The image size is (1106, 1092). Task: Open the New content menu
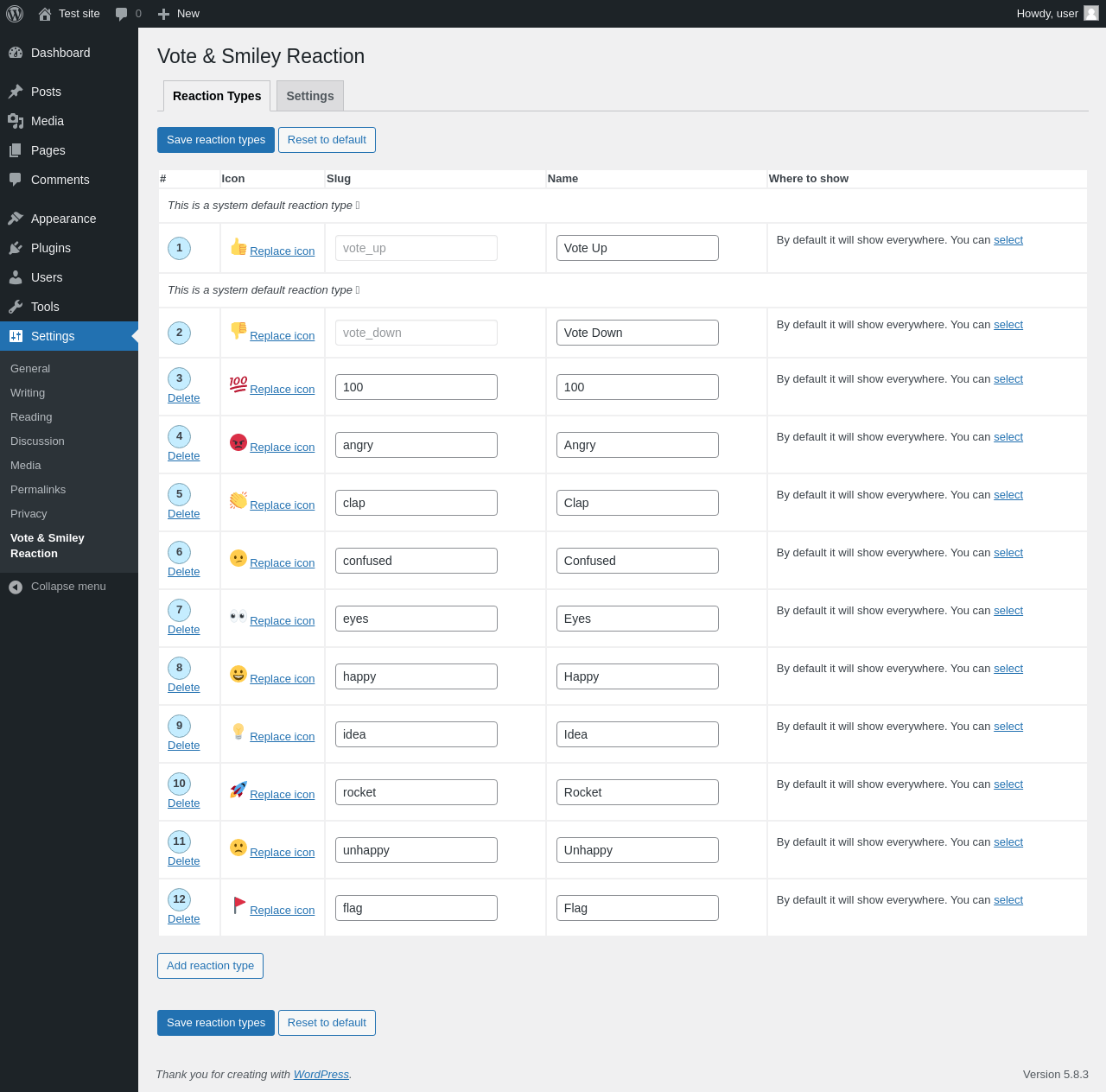(x=178, y=14)
